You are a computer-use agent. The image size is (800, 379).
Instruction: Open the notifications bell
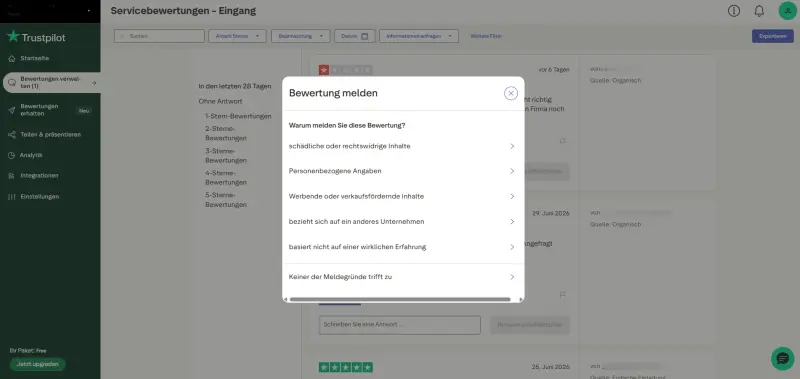759,11
